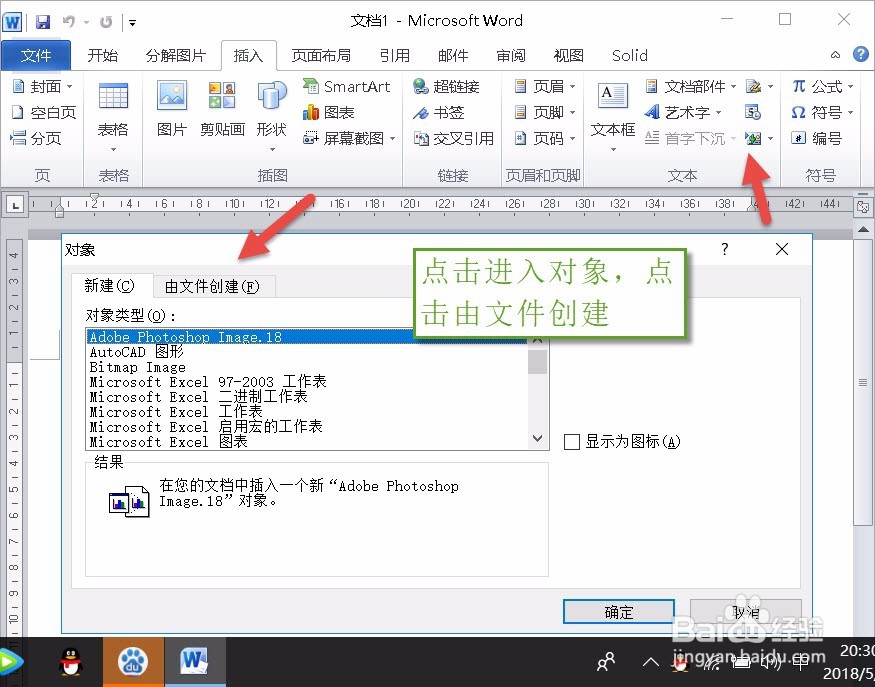The width and height of the screenshot is (875, 687).
Task: Click the signature line icon in Text group
Action: click(x=753, y=87)
